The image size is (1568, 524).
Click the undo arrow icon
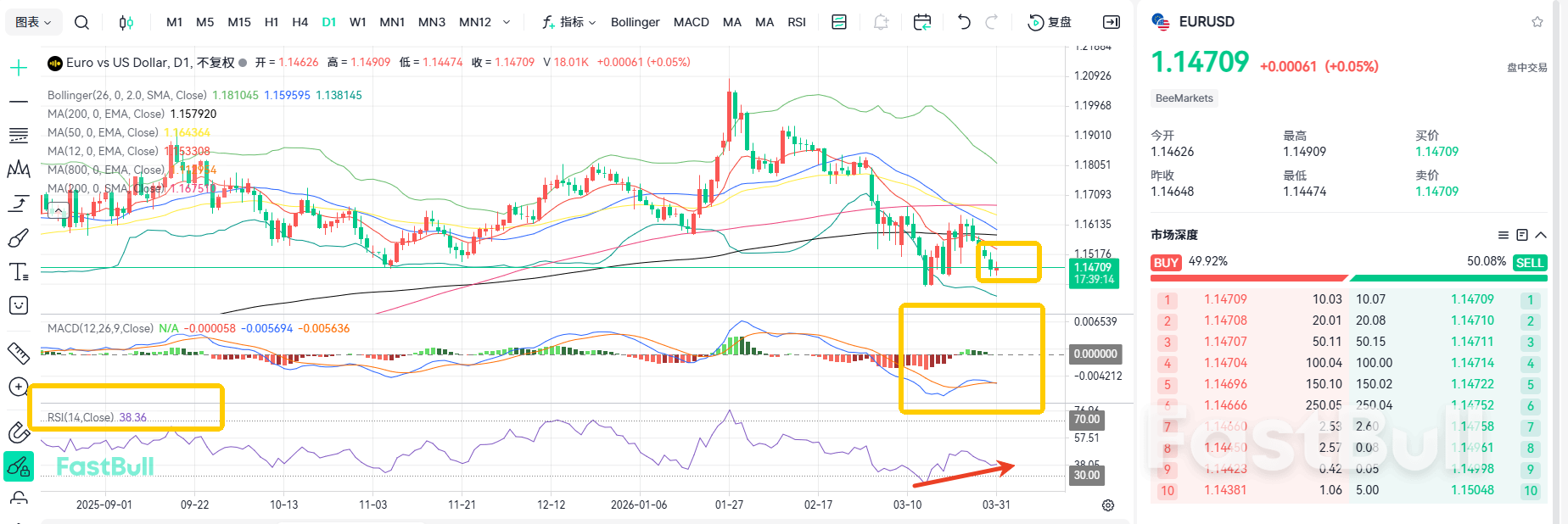tap(963, 22)
